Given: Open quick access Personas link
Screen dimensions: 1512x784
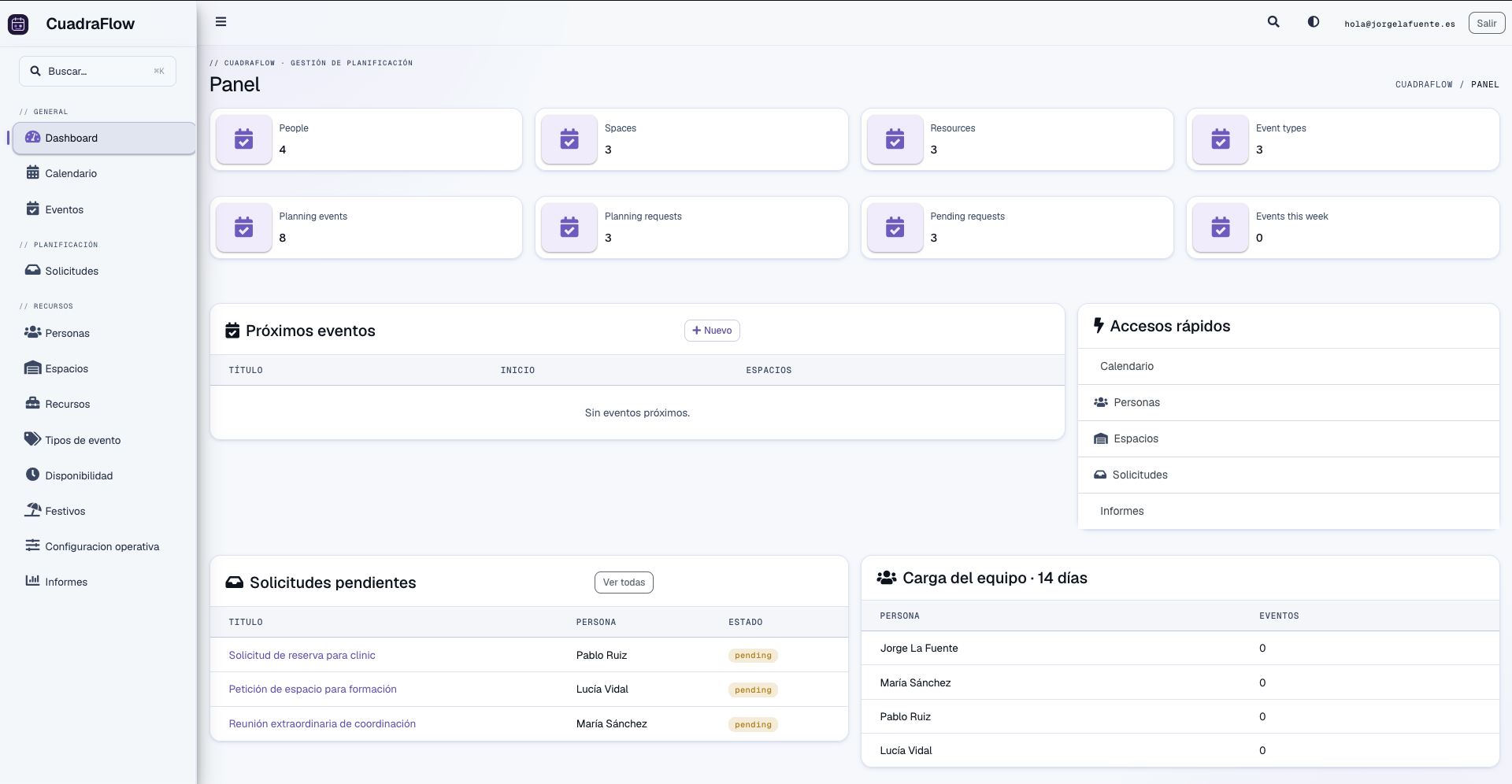Looking at the screenshot, I should pyautogui.click(x=1288, y=403).
